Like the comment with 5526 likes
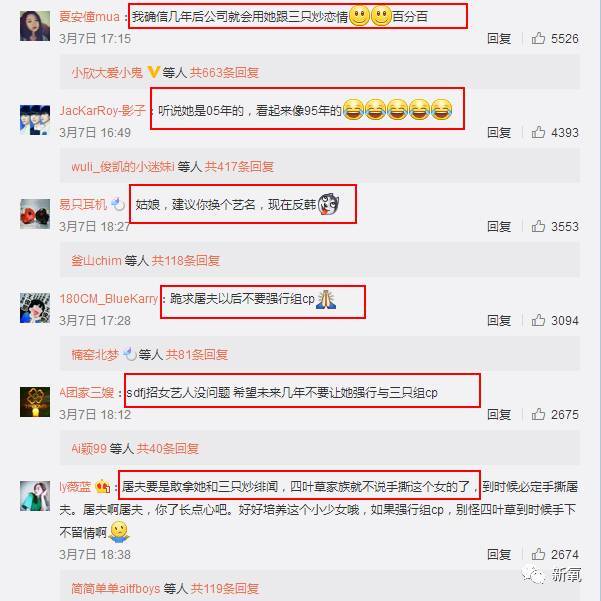 (538, 38)
